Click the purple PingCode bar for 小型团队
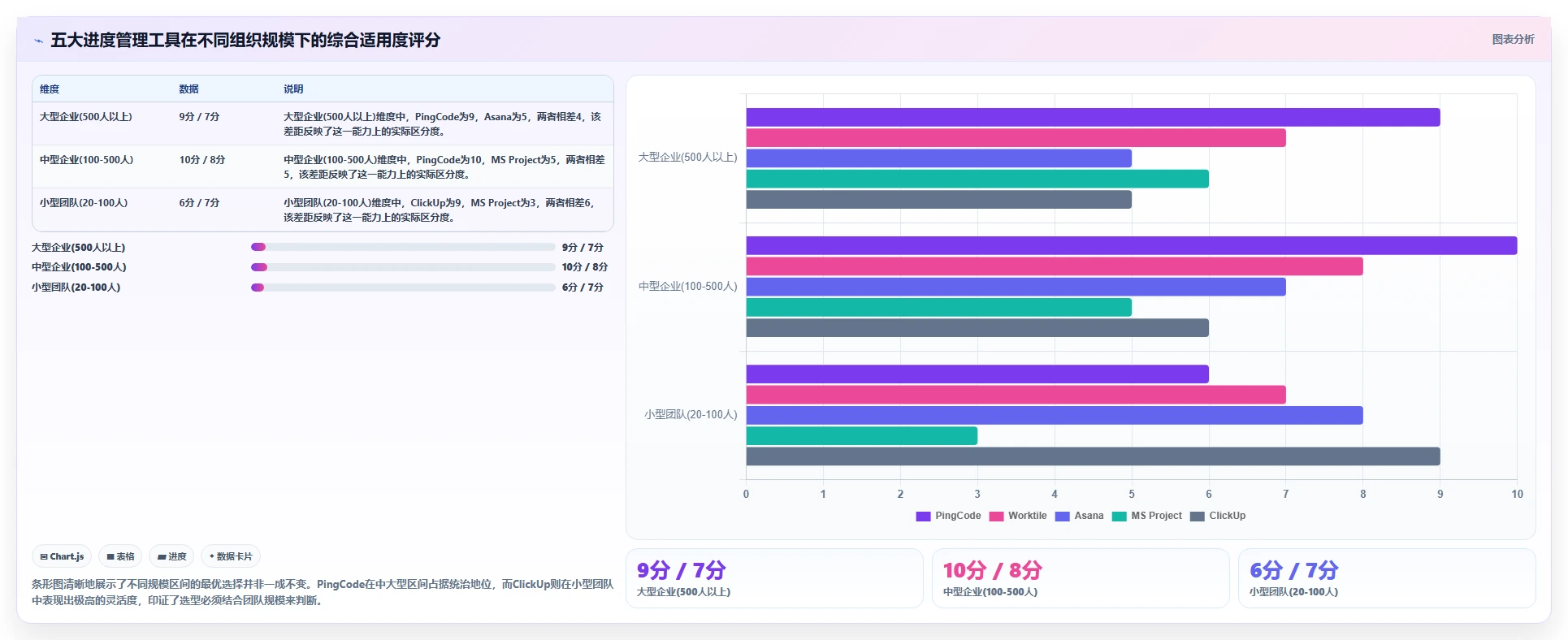 coord(977,374)
